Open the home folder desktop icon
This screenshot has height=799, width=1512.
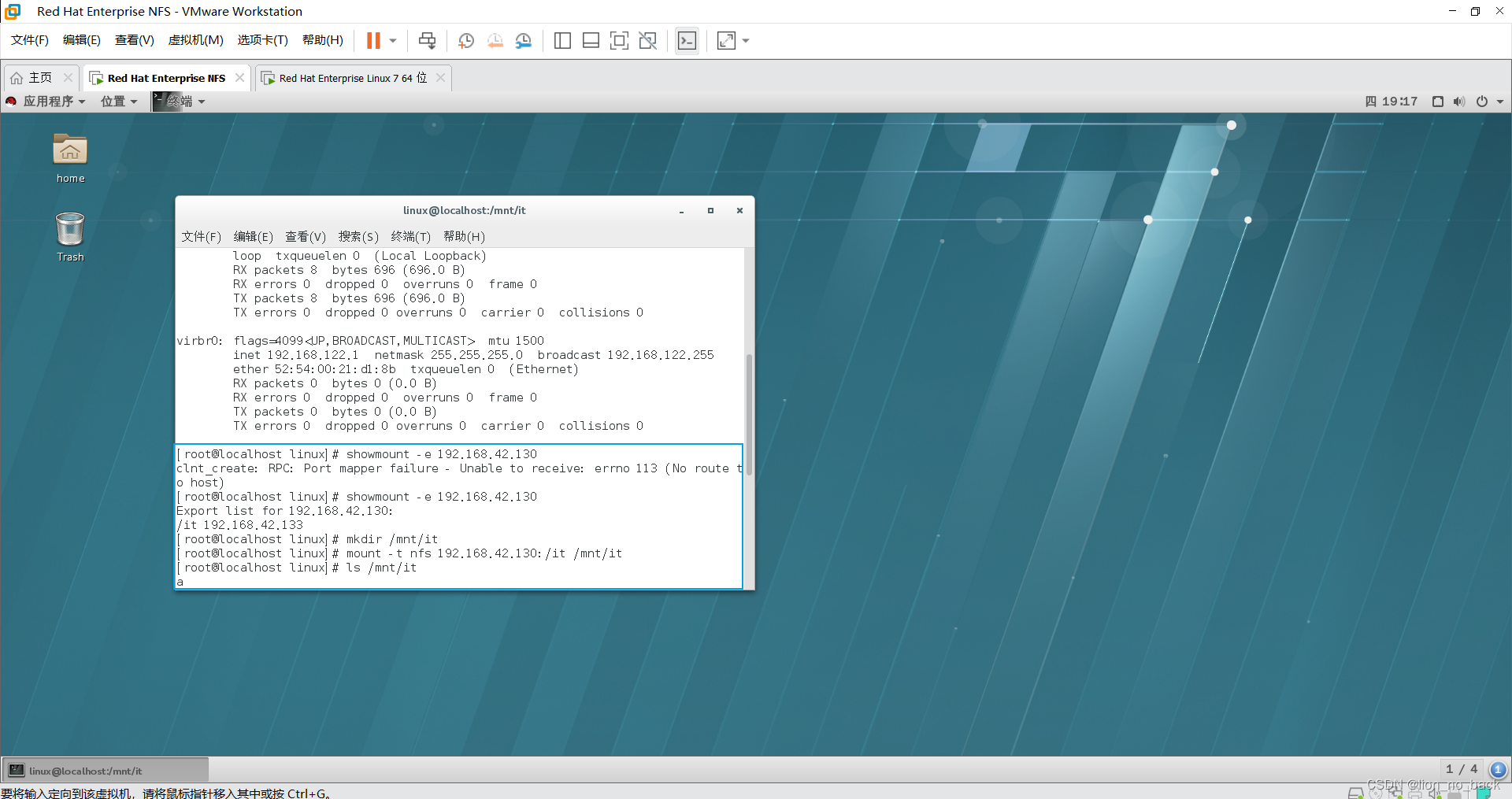[70, 158]
